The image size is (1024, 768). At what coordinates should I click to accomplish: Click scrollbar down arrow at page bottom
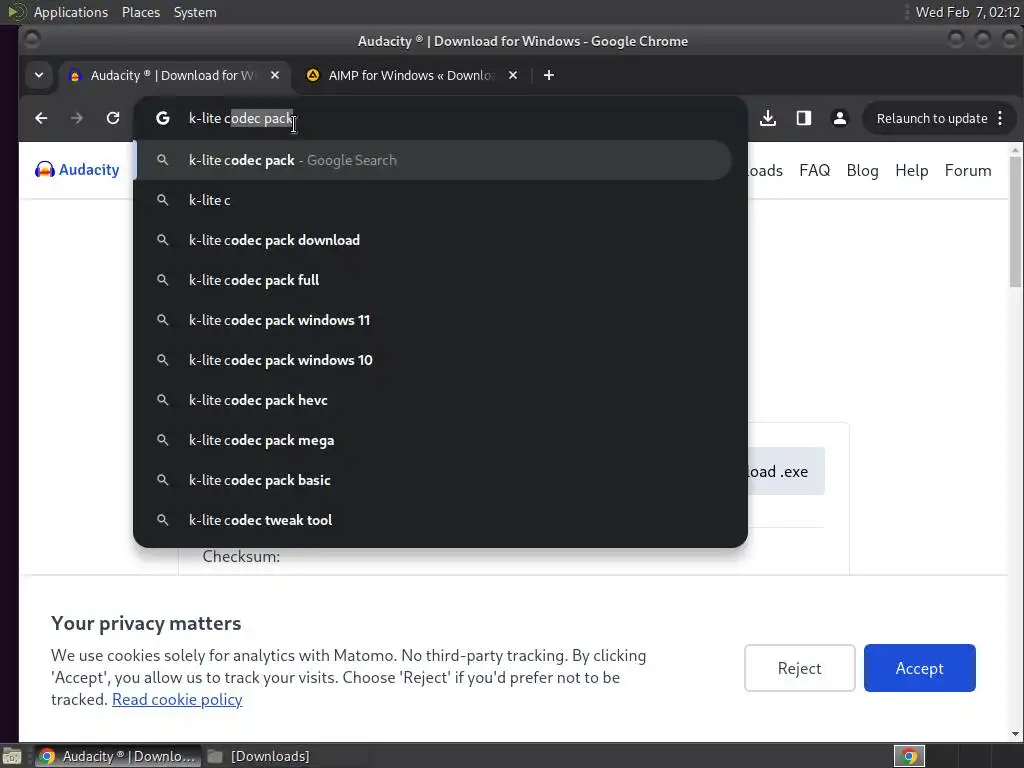point(1015,734)
